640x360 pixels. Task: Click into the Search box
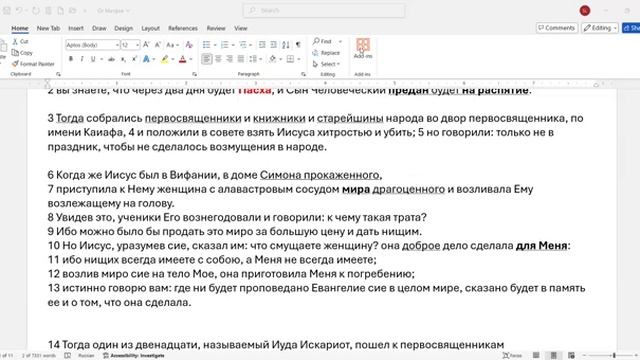(324, 11)
